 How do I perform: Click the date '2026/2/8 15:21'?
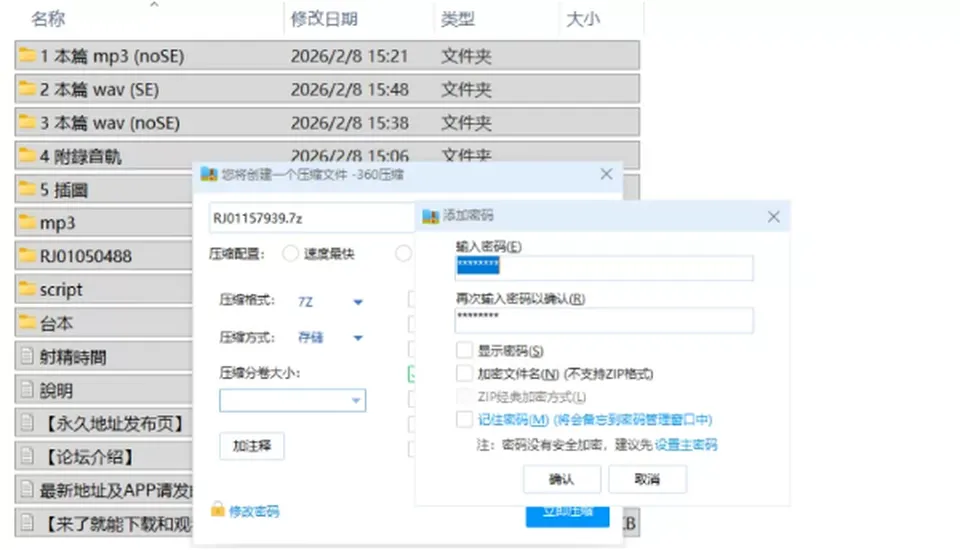(349, 56)
